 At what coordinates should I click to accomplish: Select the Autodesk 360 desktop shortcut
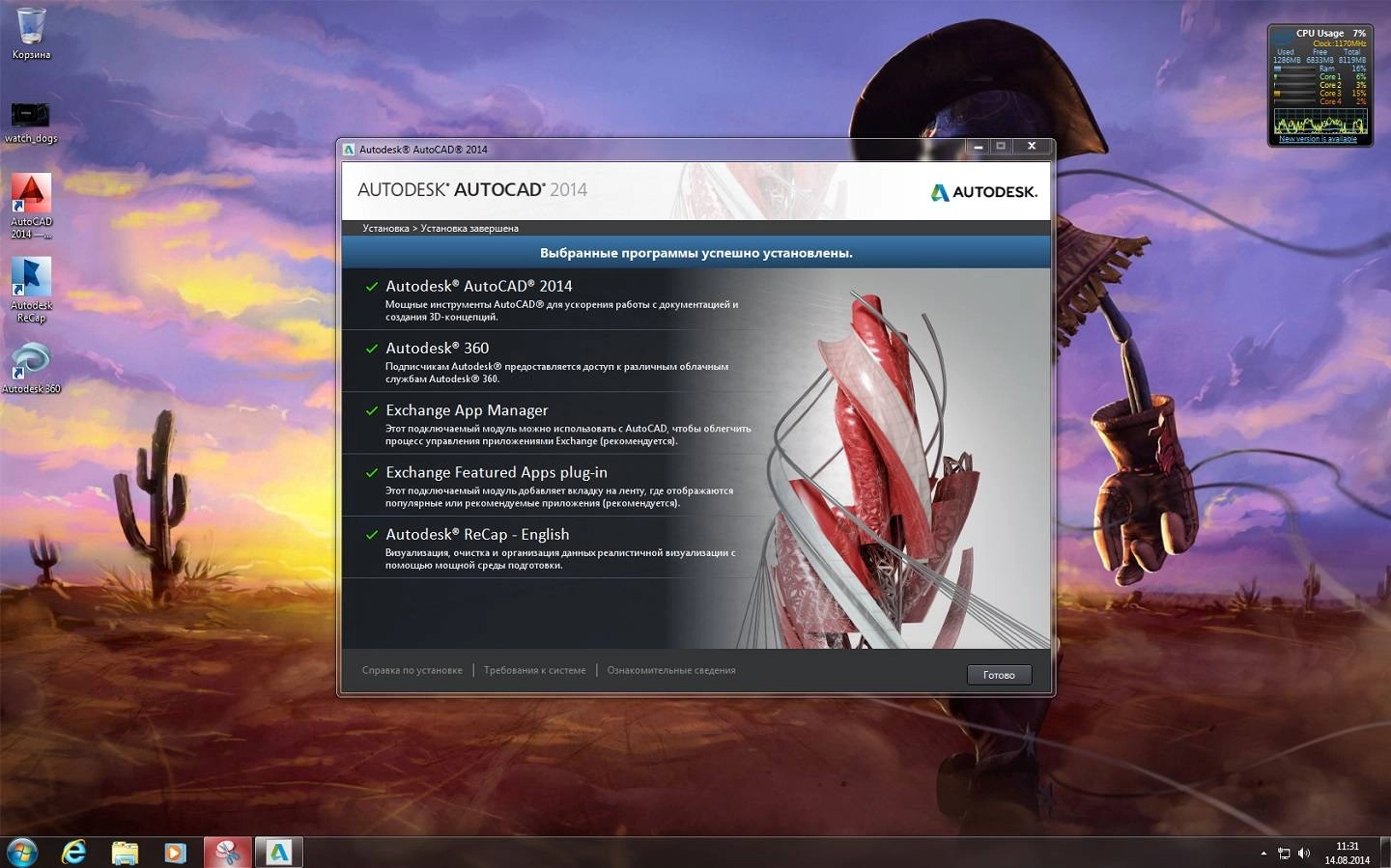pos(31,370)
